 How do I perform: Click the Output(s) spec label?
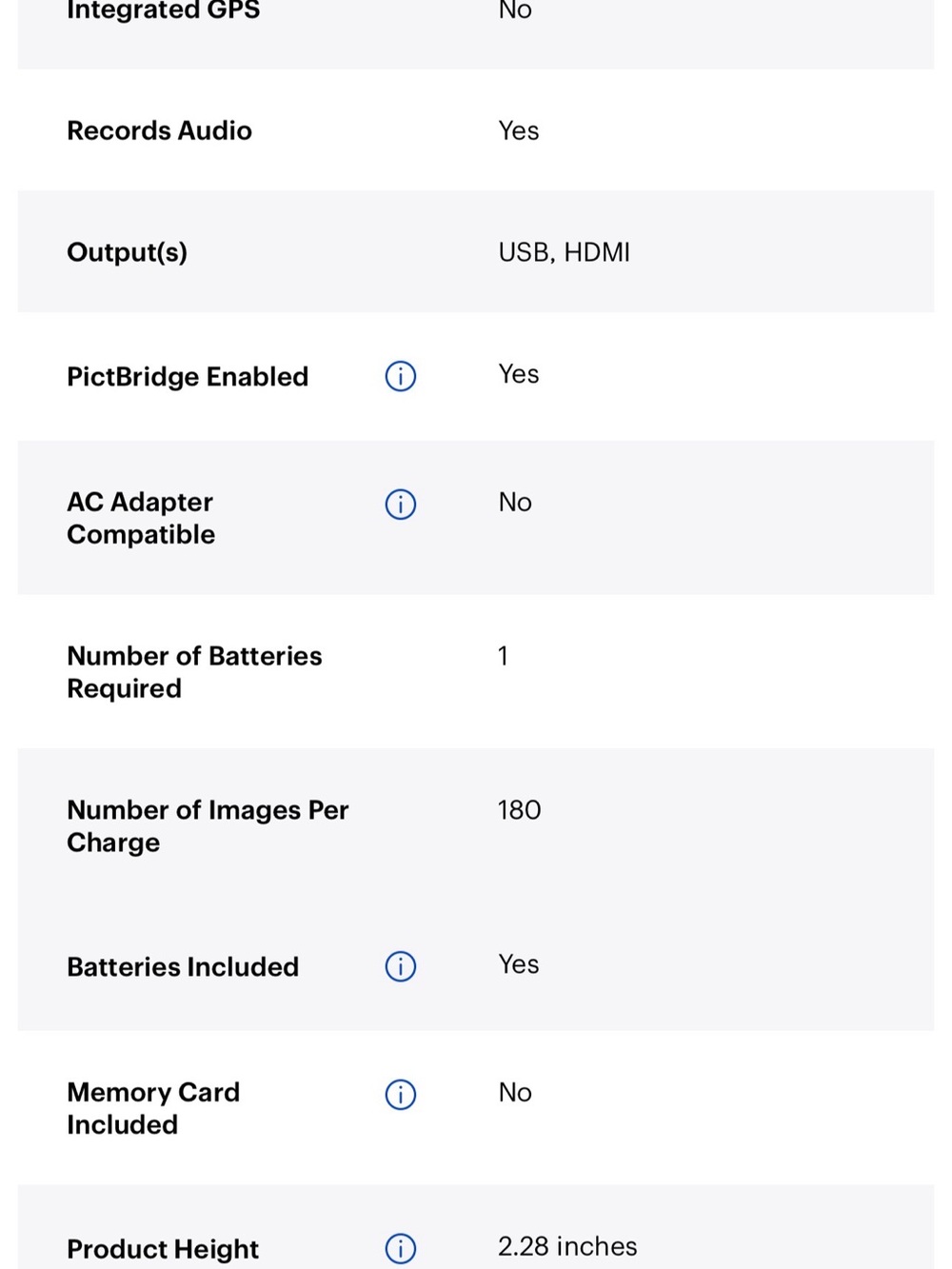click(127, 252)
